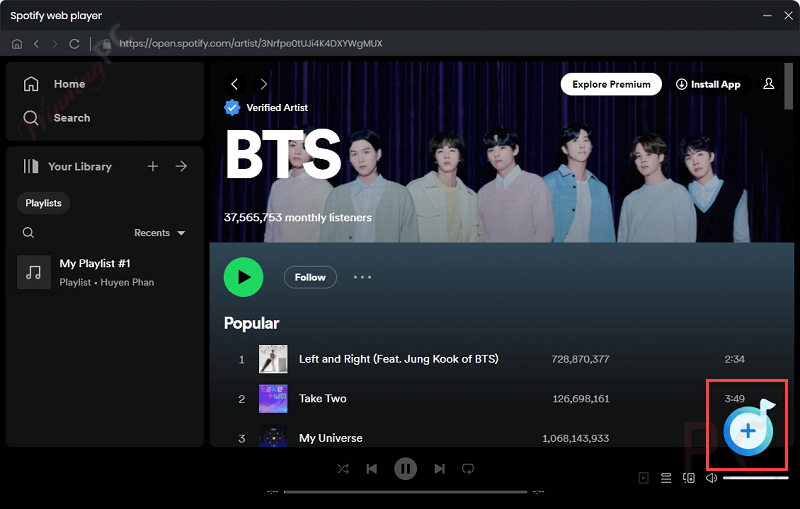Image resolution: width=800 pixels, height=509 pixels.
Task: Minimize the Spotify web player window
Action: 767,16
